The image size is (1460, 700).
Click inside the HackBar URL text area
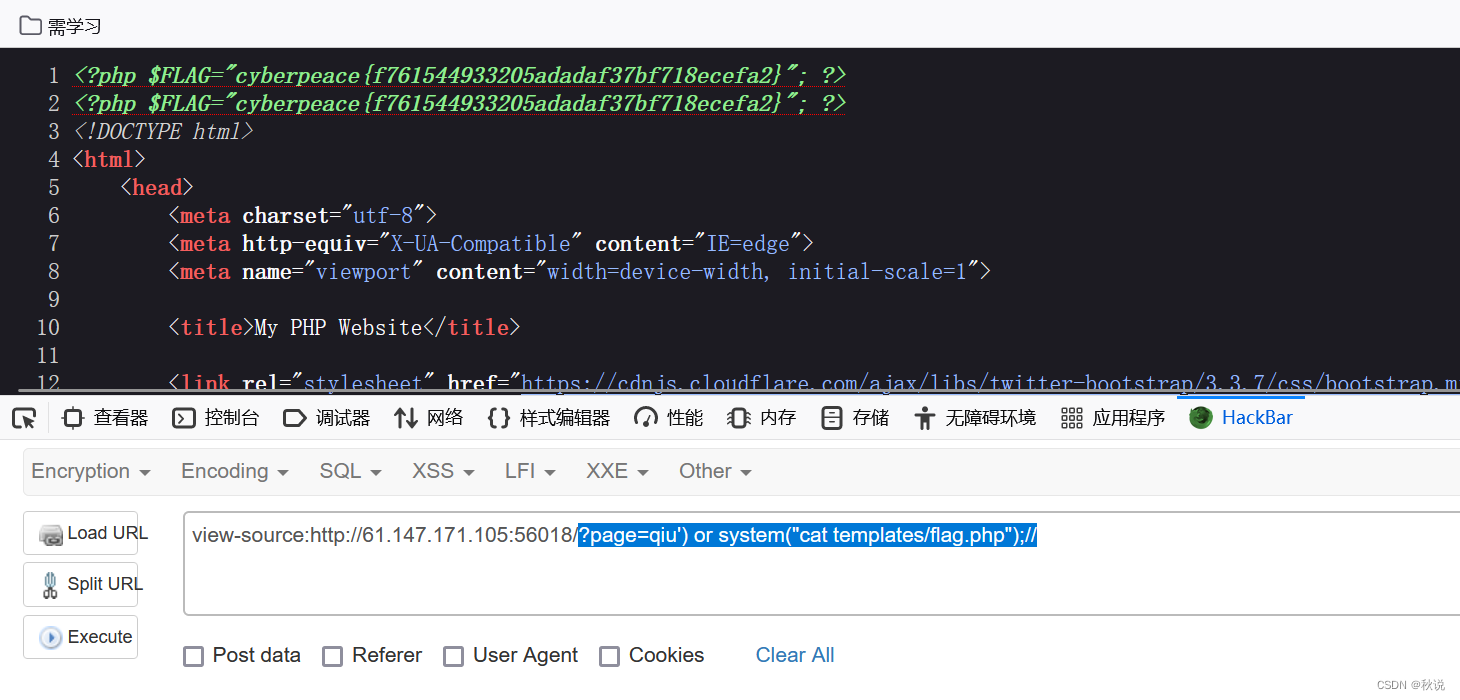[820, 563]
